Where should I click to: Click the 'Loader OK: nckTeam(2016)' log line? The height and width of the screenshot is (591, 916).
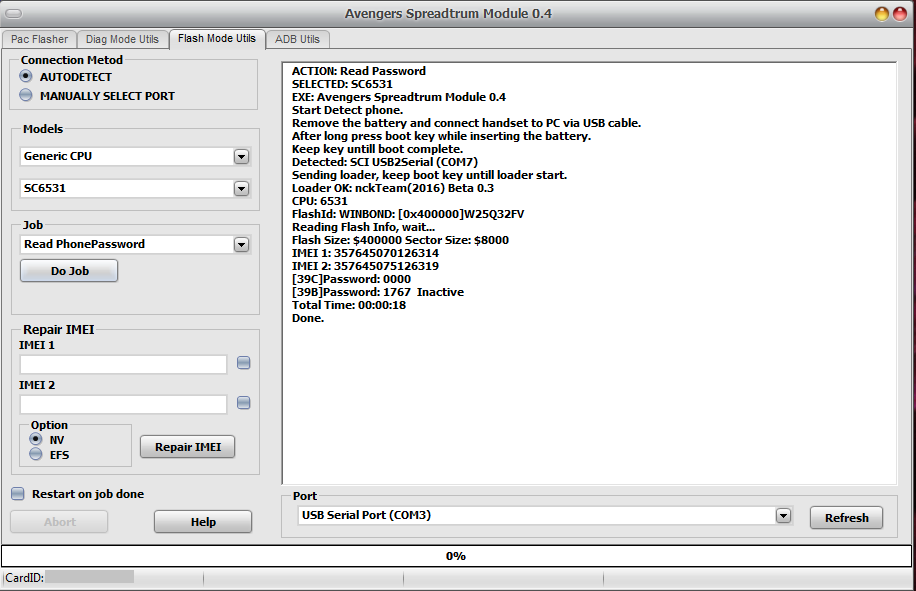(393, 188)
